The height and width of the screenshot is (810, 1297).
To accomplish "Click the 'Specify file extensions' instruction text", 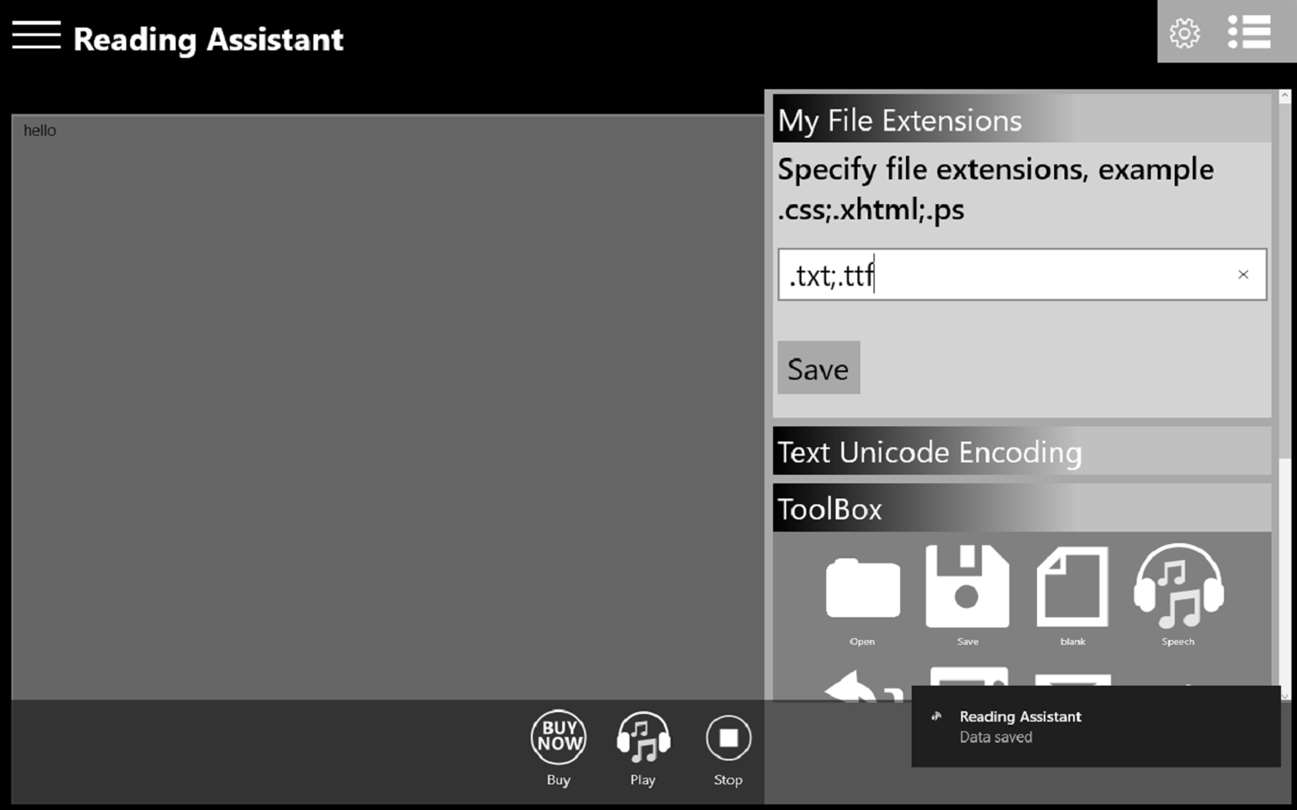I will click(996, 190).
